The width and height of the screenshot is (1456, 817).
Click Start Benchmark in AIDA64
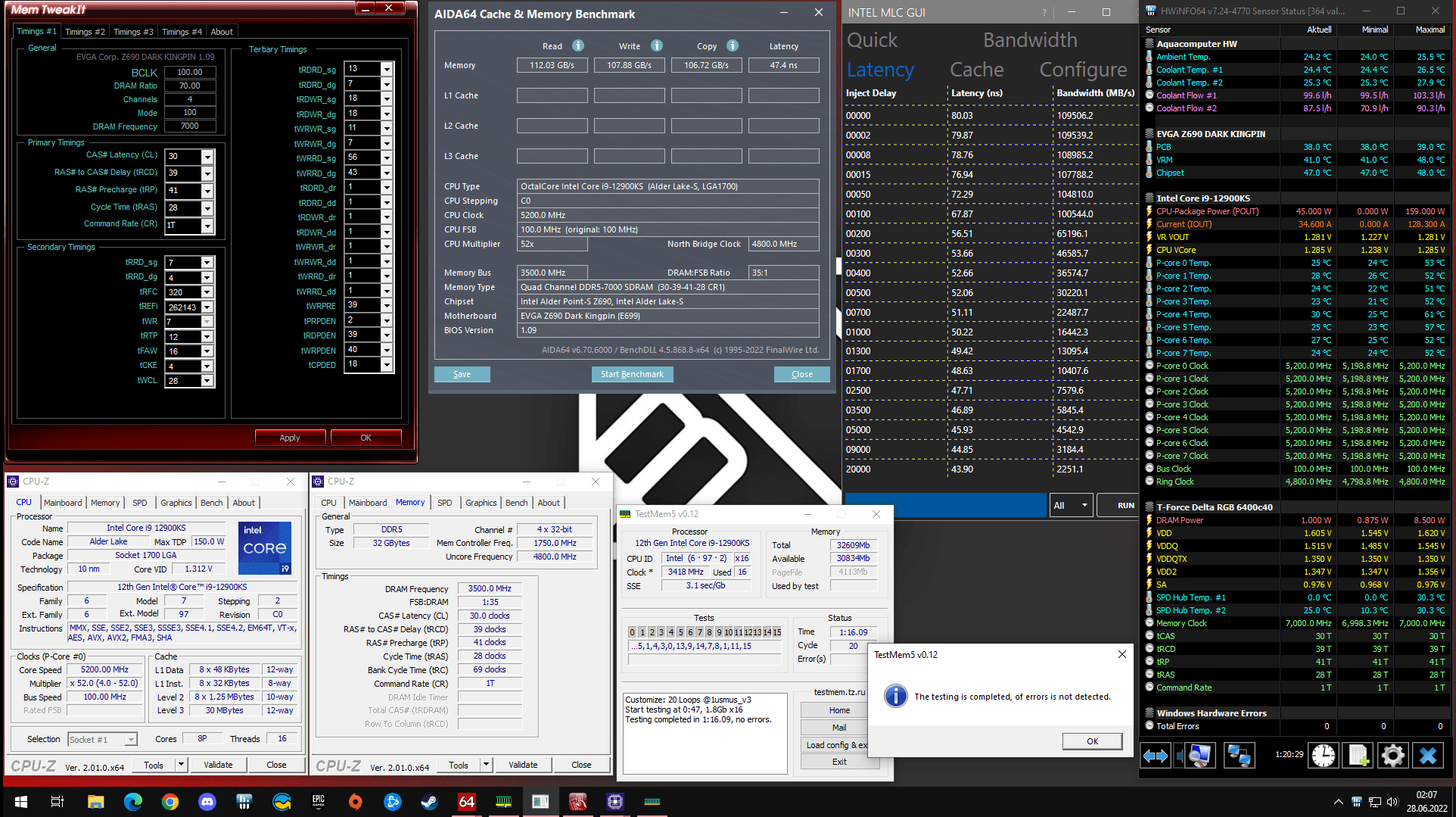632,374
